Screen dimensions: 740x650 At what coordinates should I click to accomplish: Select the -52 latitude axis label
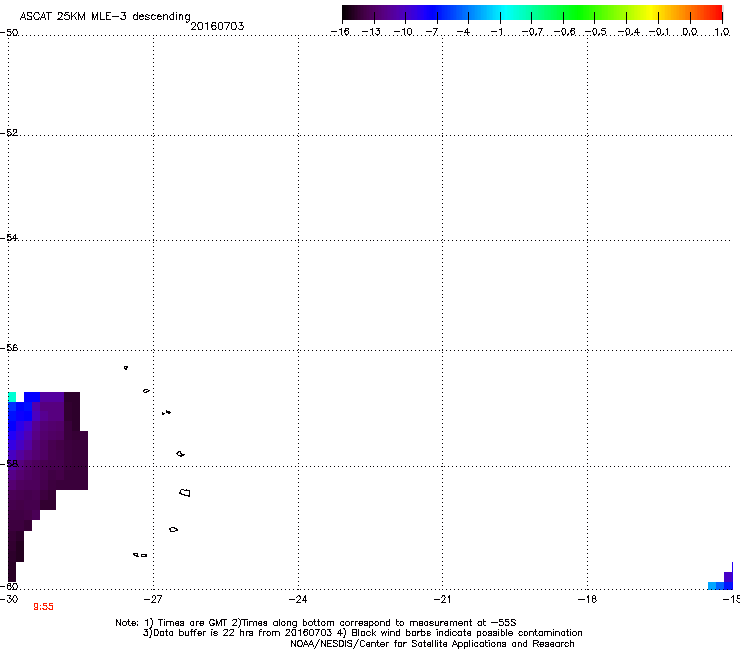click(9, 133)
